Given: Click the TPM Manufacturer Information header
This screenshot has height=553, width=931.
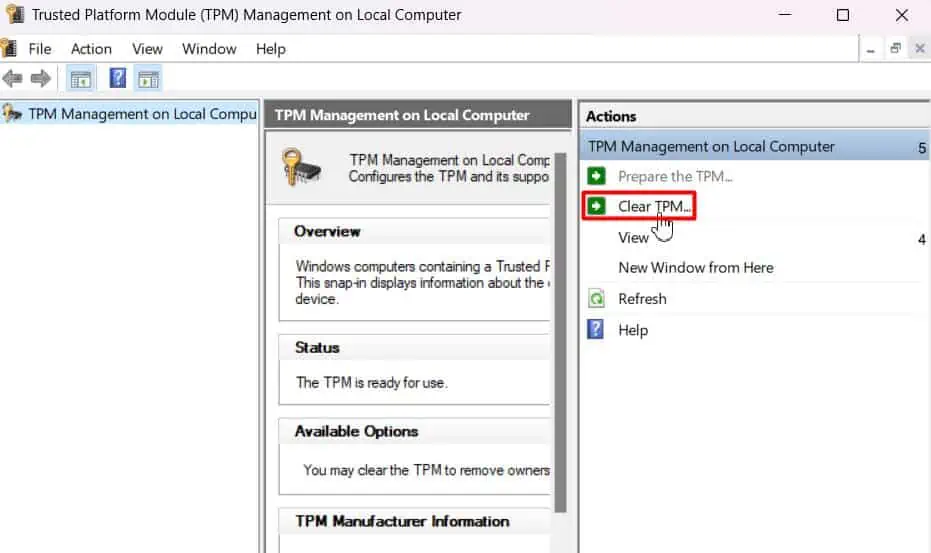Looking at the screenshot, I should tap(403, 521).
